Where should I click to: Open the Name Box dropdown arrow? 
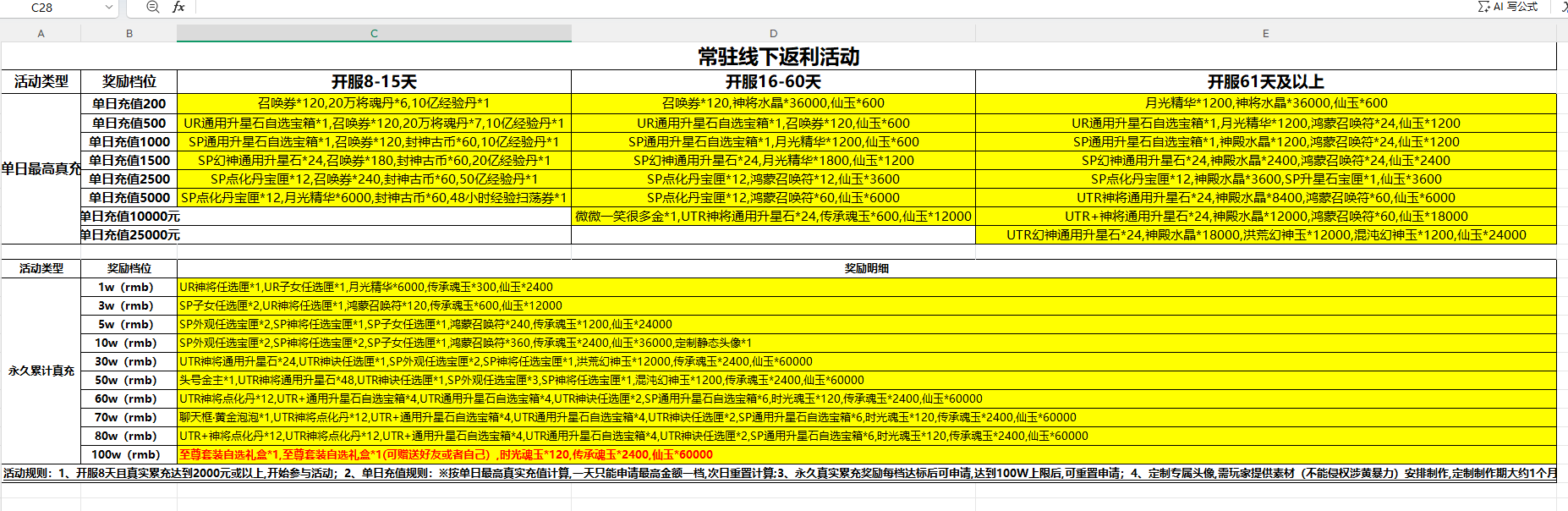coord(109,7)
